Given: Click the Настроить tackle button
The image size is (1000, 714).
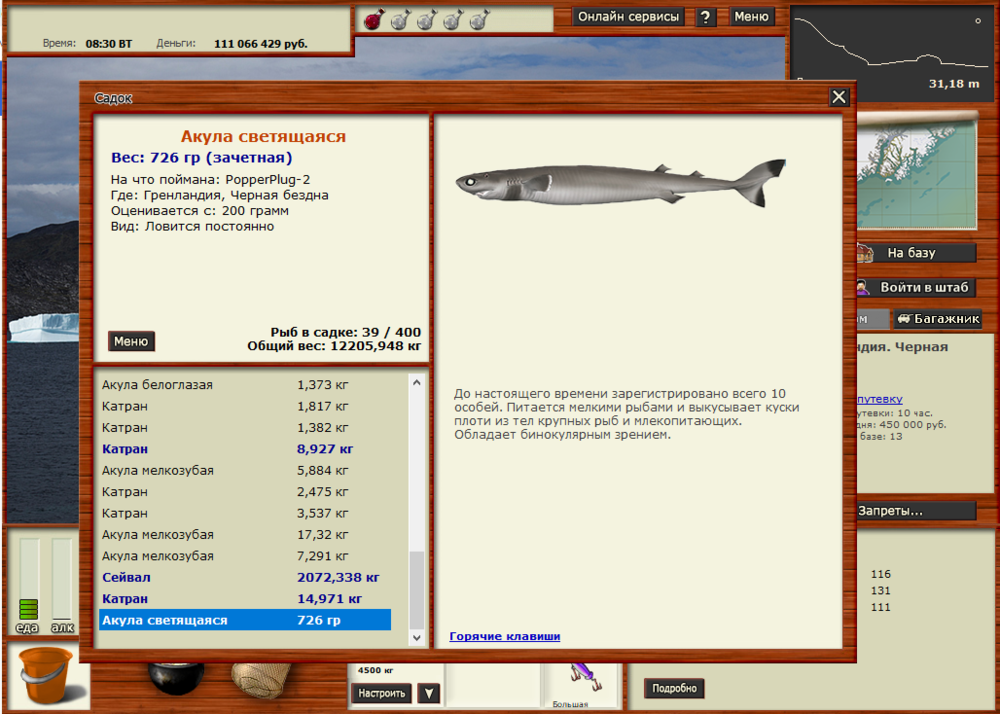Looking at the screenshot, I should click(x=381, y=693).
